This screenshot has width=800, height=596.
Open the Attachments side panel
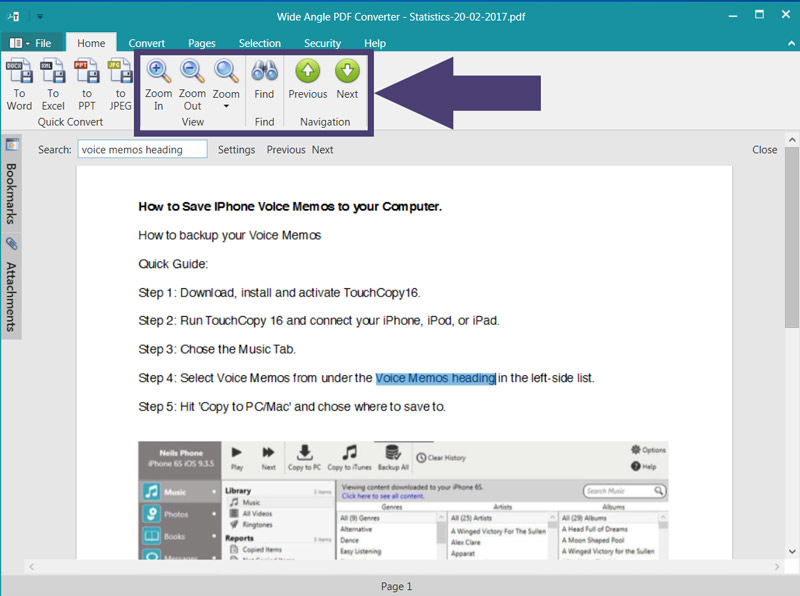coord(11,297)
